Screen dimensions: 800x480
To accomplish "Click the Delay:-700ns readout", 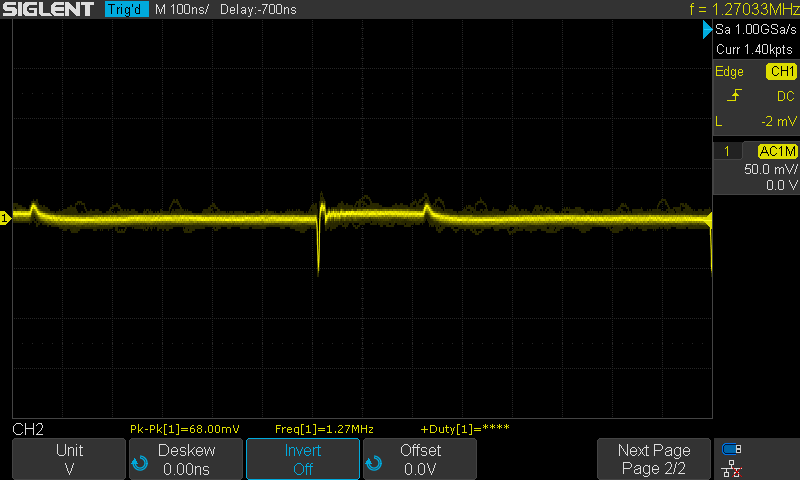I will [x=258, y=9].
